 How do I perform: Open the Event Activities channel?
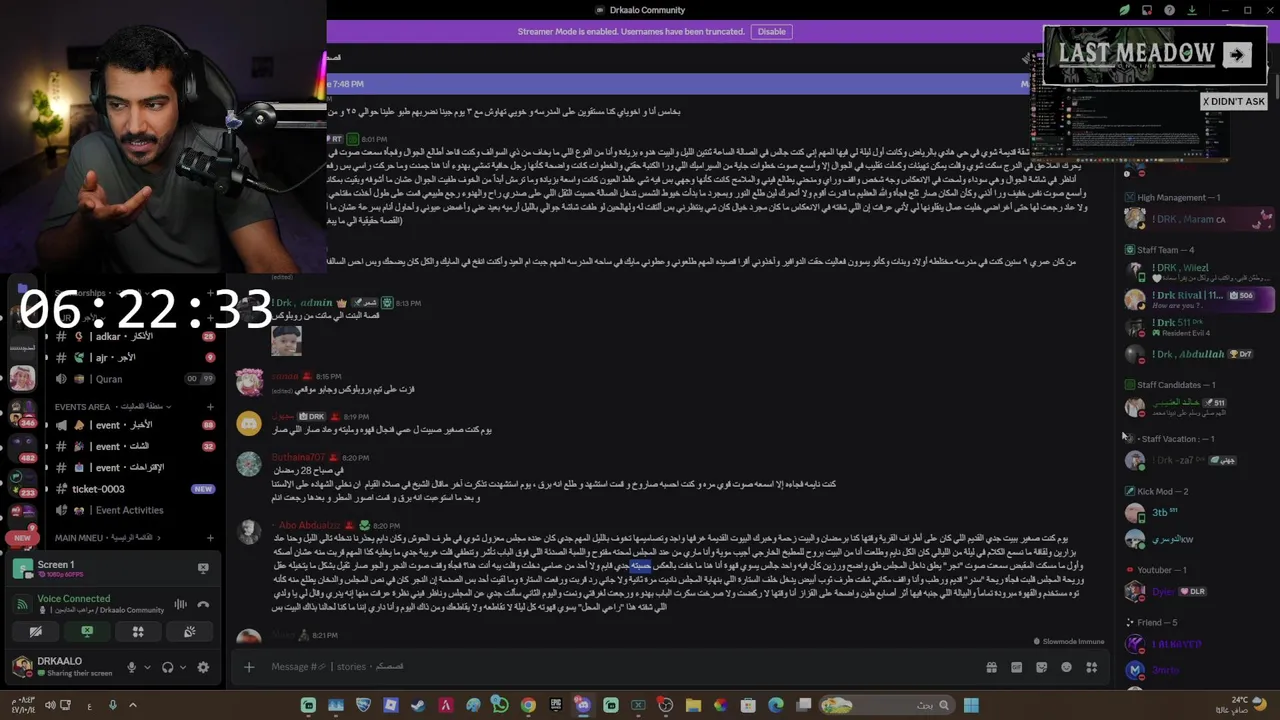click(x=135, y=510)
